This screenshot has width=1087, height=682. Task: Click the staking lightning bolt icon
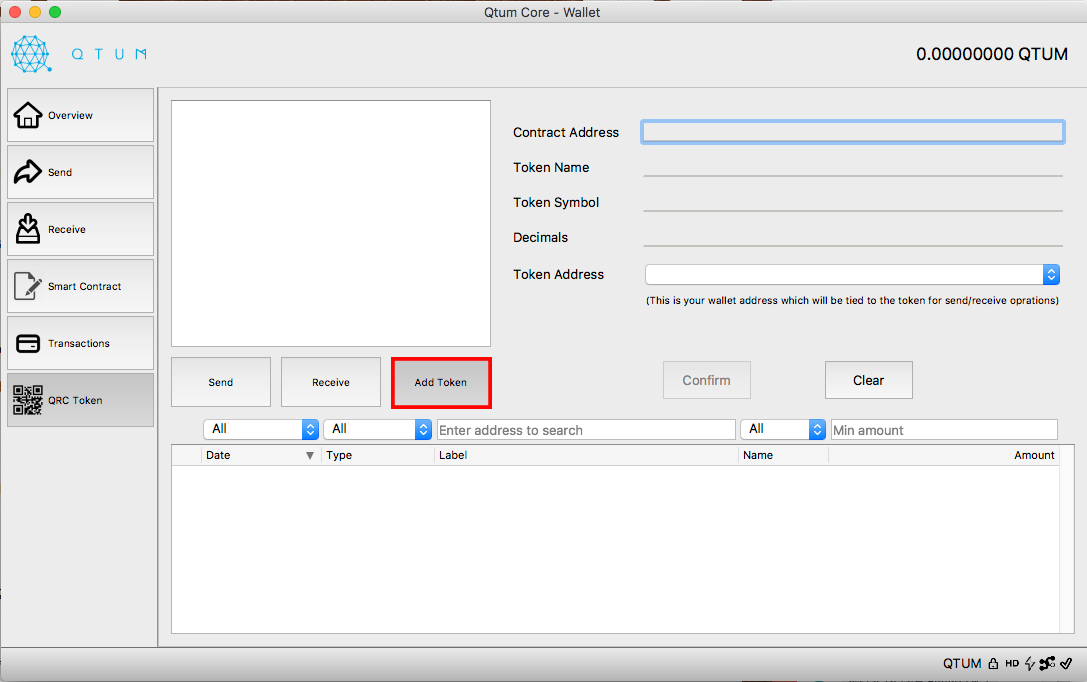pos(1029,663)
